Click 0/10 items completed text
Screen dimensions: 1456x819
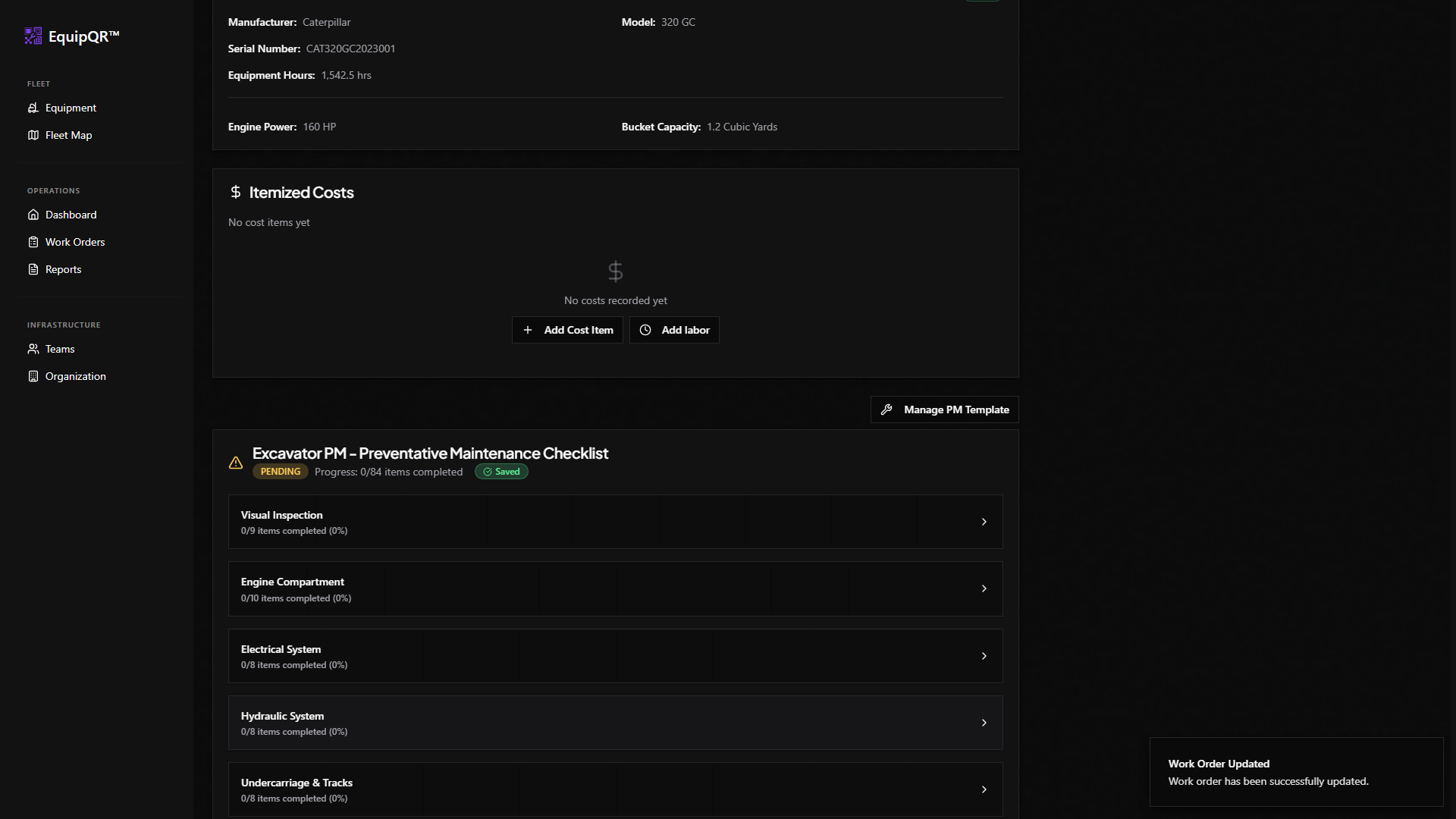(296, 598)
